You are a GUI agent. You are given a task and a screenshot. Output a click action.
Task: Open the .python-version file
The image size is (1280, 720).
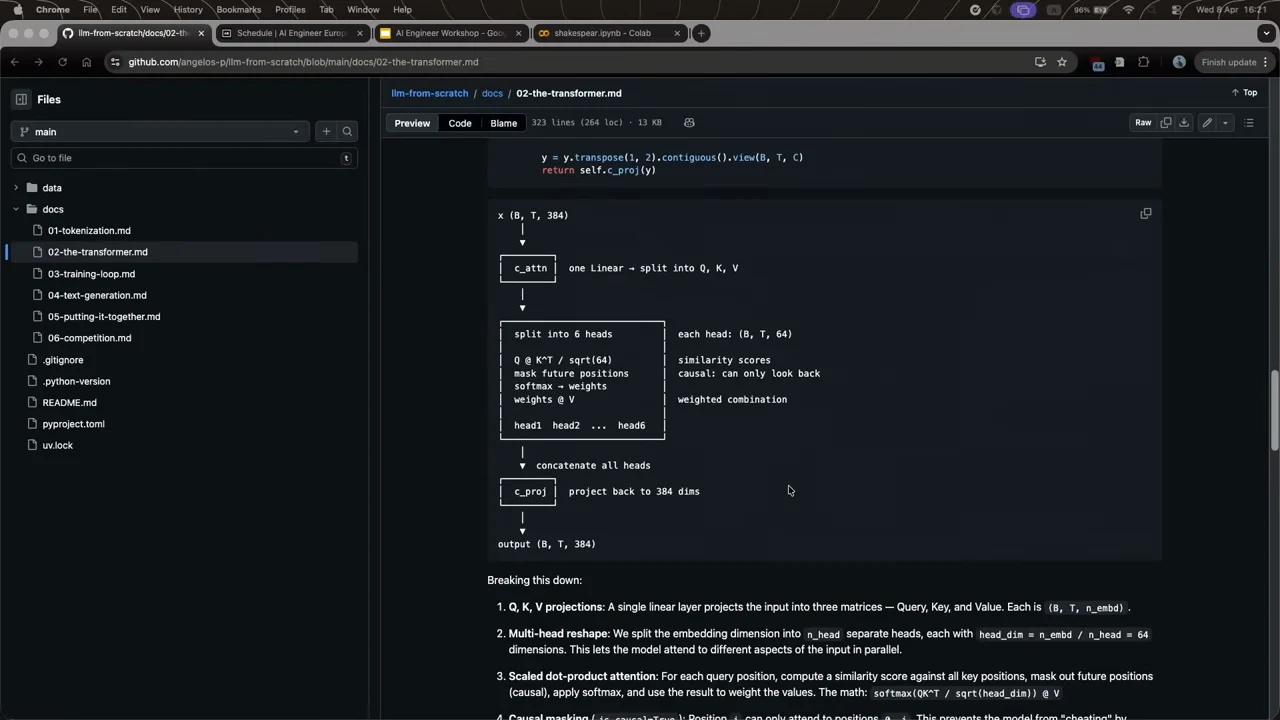pyautogui.click(x=76, y=381)
